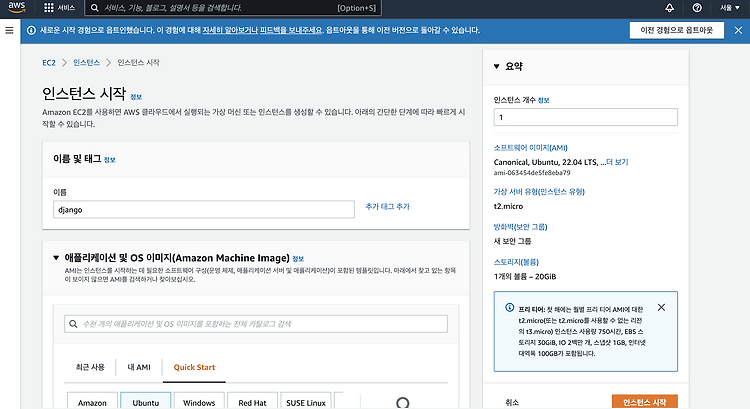Click the magnifier icon in AMI search
Viewport: 750px width, 409px height.
click(x=73, y=324)
